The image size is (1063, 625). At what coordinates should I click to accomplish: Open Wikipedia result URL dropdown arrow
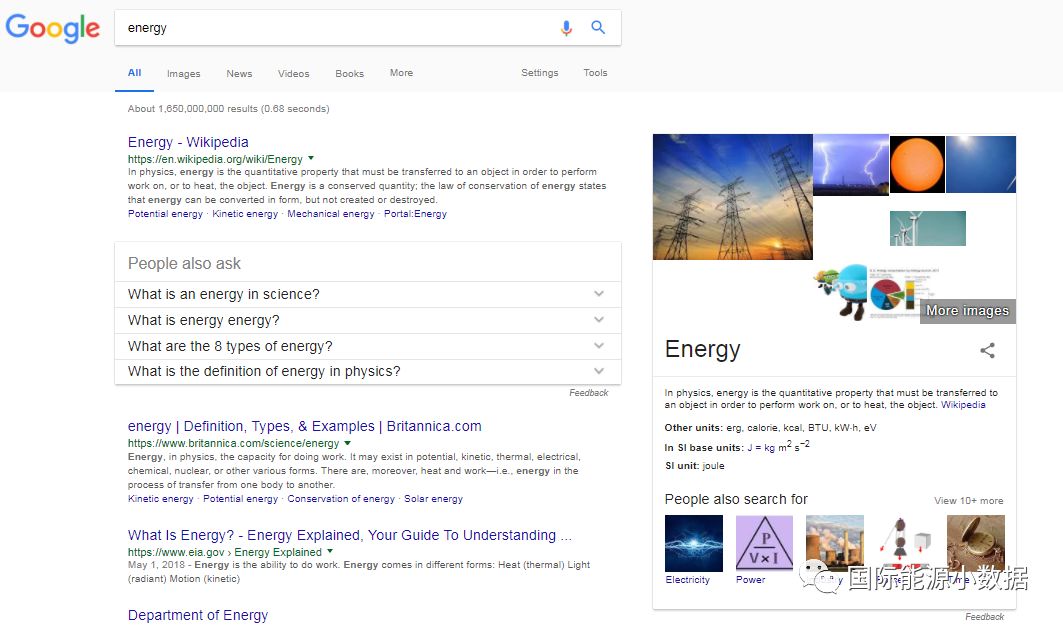pyautogui.click(x=311, y=159)
